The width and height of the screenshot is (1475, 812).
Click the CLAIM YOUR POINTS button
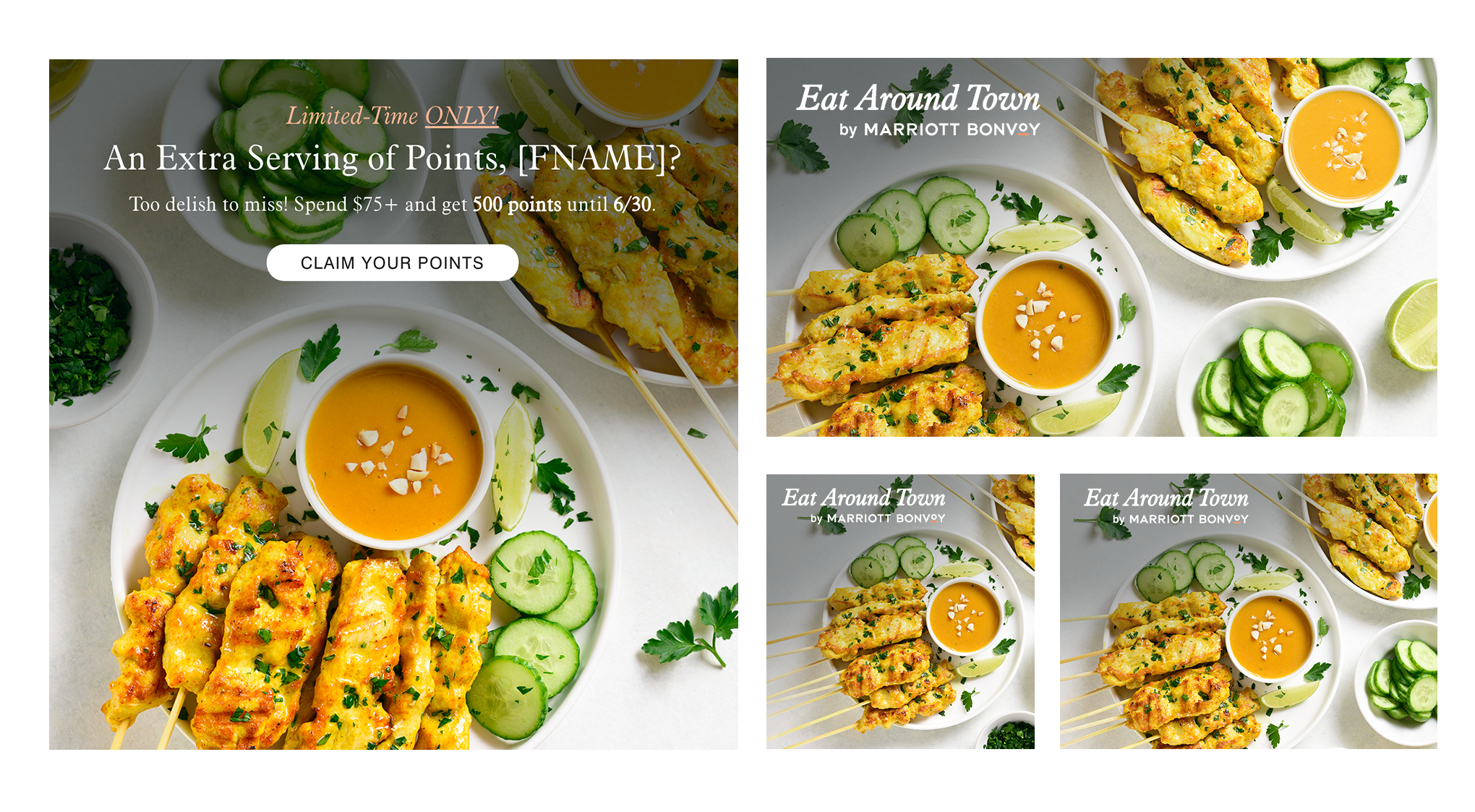point(392,262)
